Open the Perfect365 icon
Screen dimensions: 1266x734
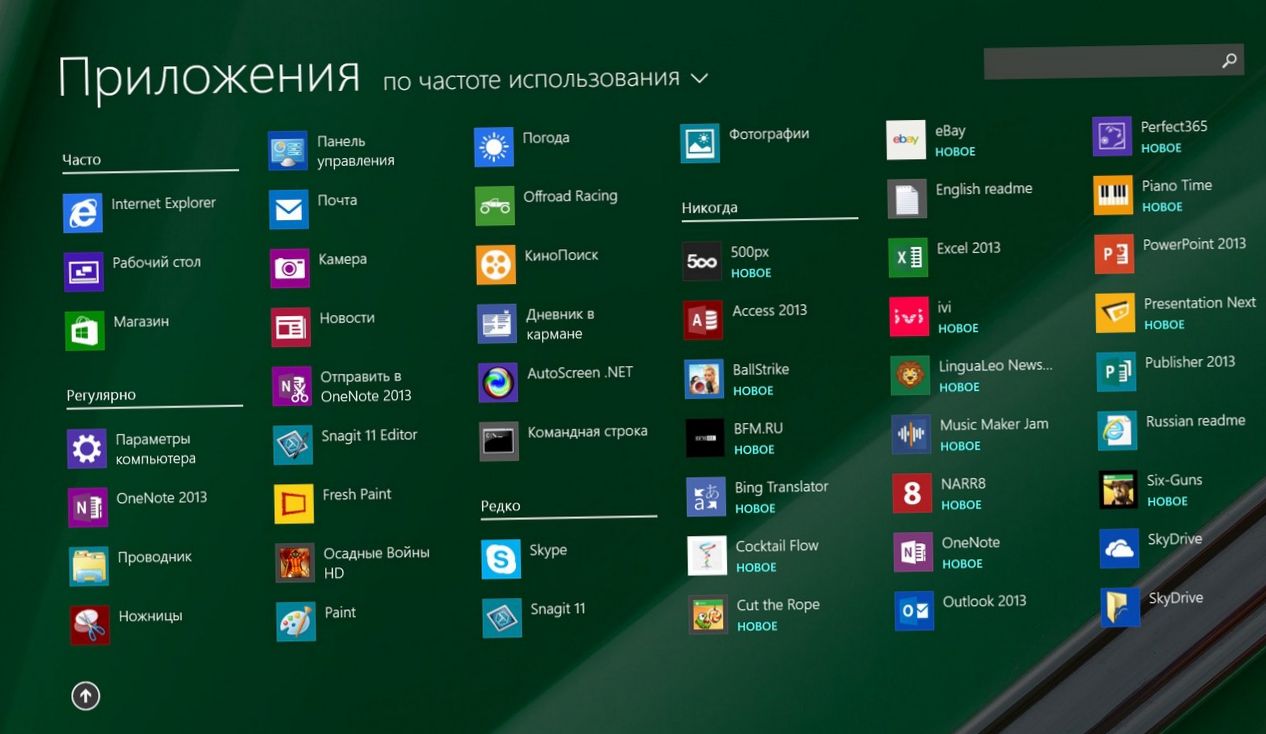coord(1112,136)
